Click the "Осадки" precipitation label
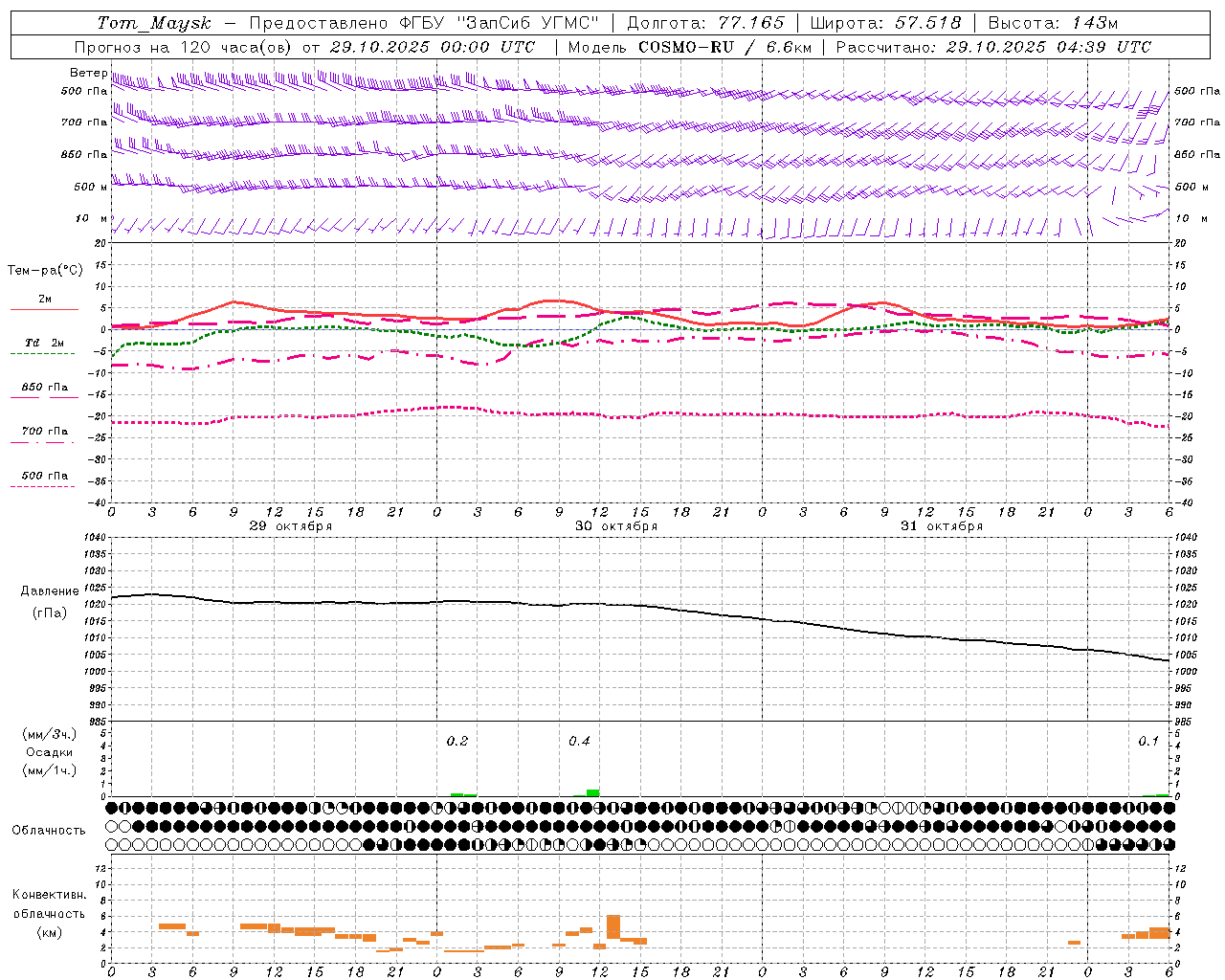Image resolution: width=1225 pixels, height=980 pixels. [x=50, y=752]
